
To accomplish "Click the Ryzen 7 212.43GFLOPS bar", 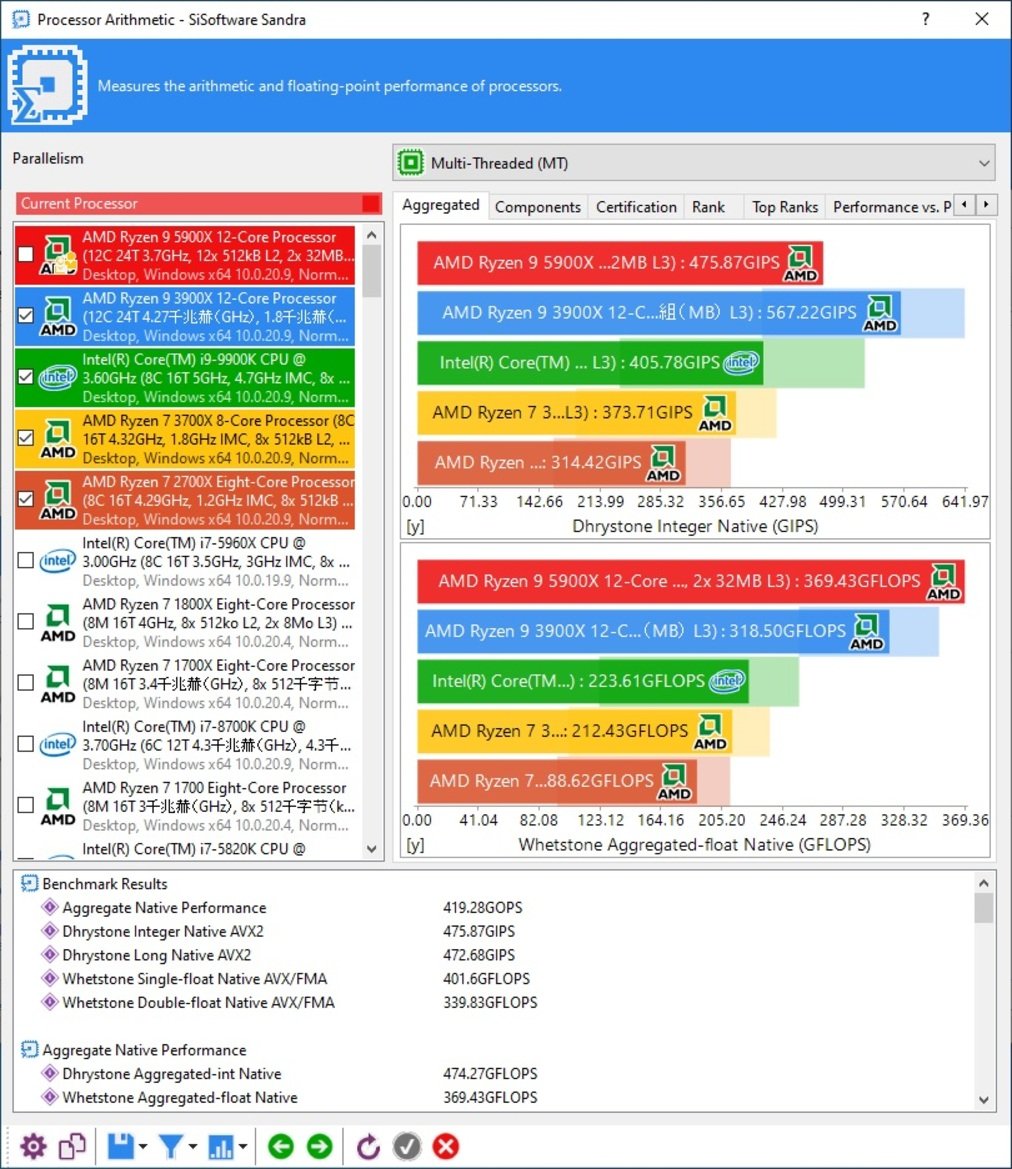I will click(x=574, y=731).
